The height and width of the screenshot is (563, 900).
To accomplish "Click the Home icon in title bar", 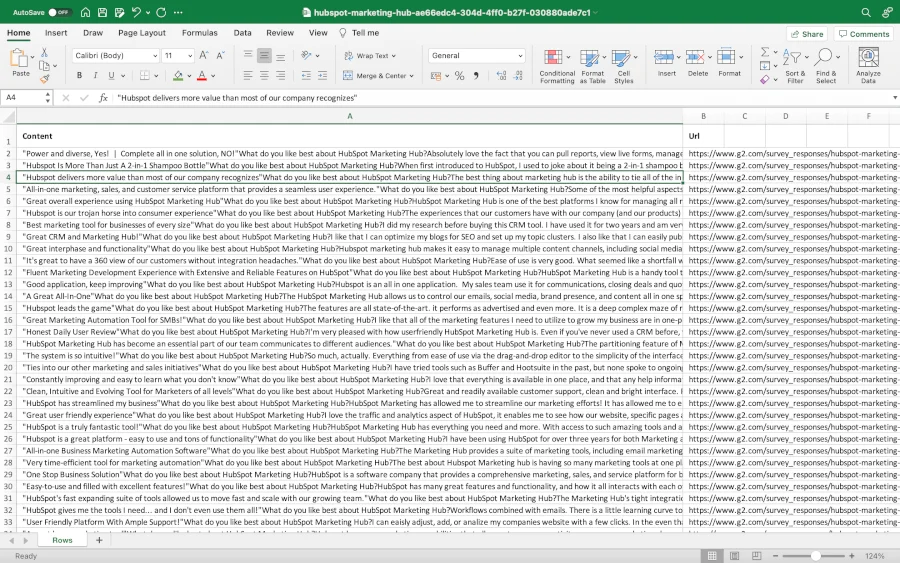I will tap(85, 12).
